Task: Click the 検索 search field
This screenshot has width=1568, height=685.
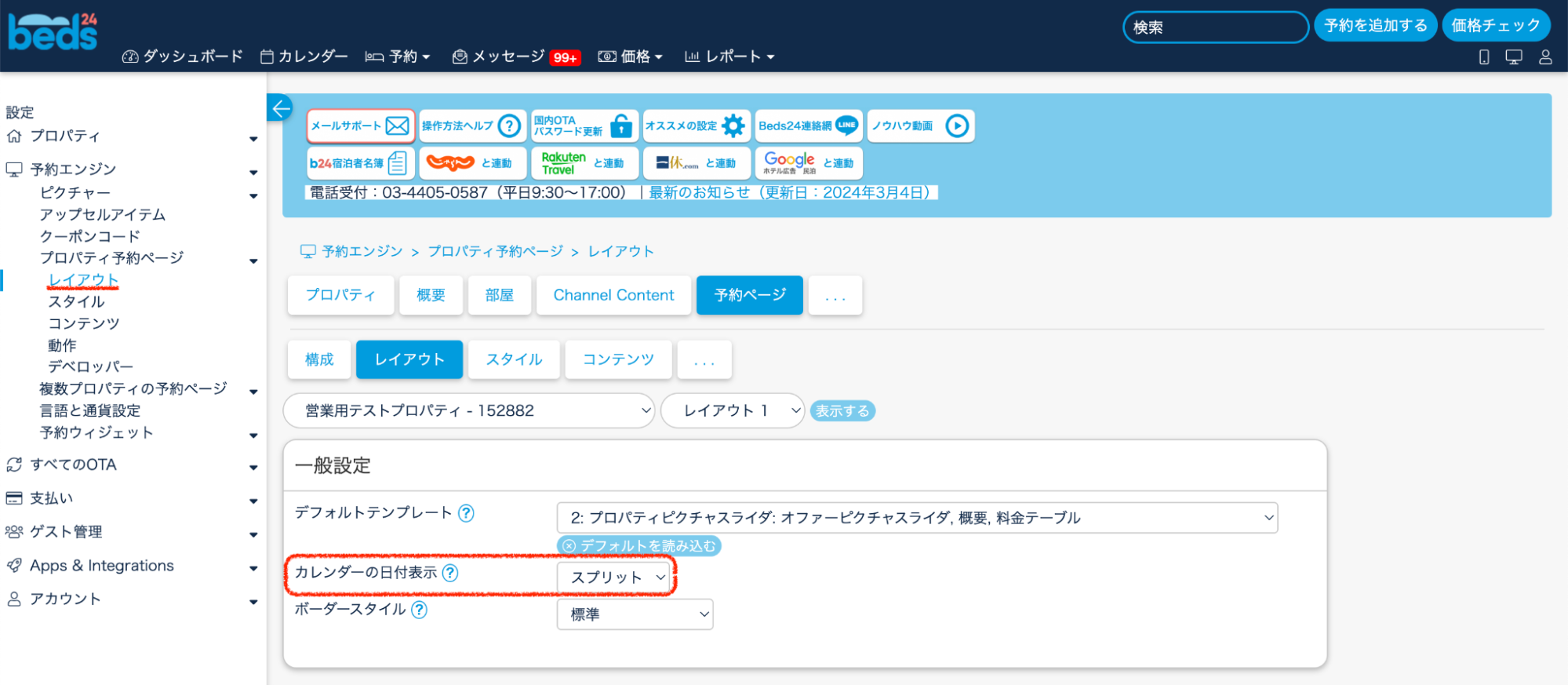Action: 1215,27
